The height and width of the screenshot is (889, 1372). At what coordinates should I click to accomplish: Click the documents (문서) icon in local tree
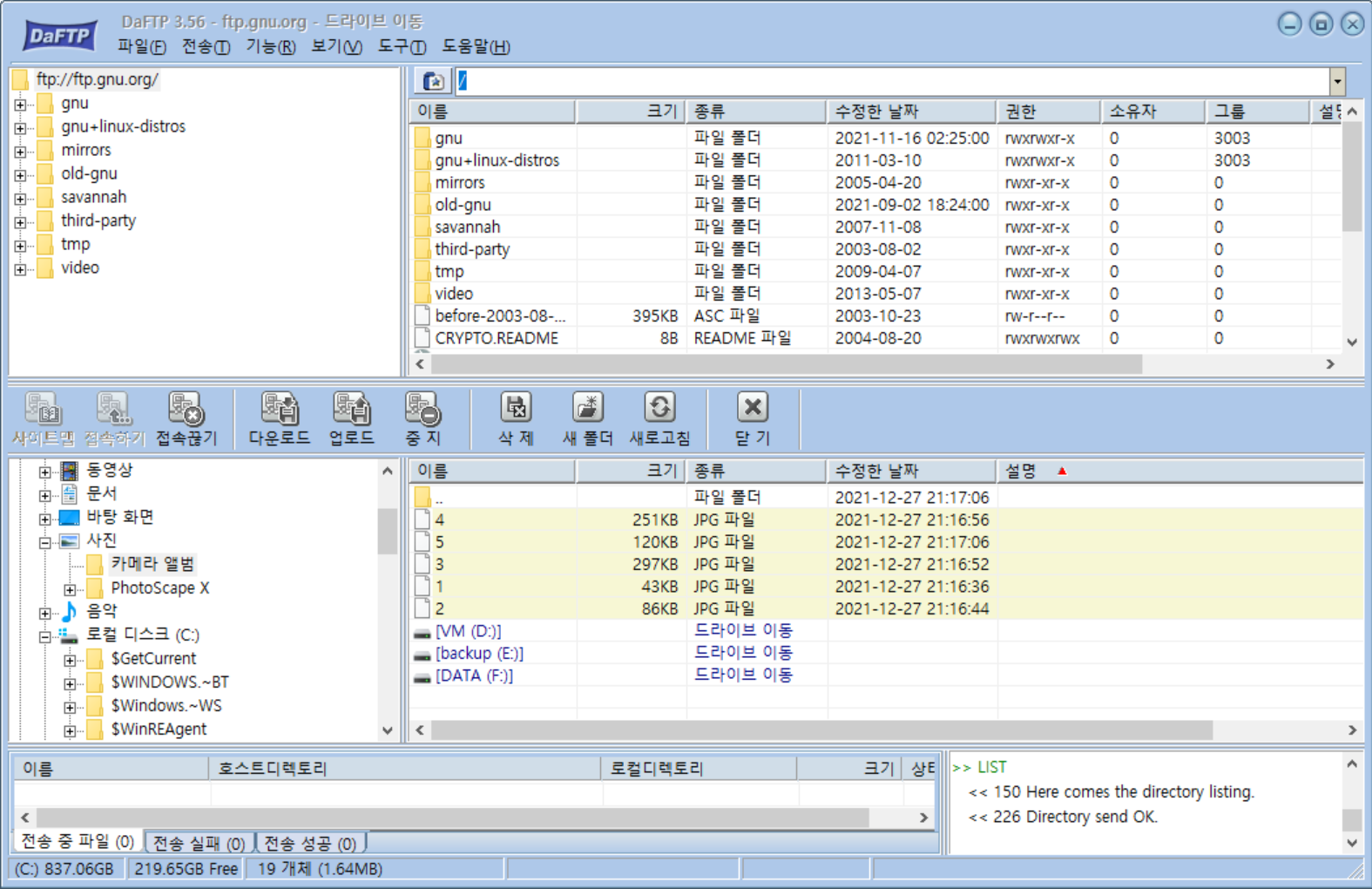click(x=70, y=494)
